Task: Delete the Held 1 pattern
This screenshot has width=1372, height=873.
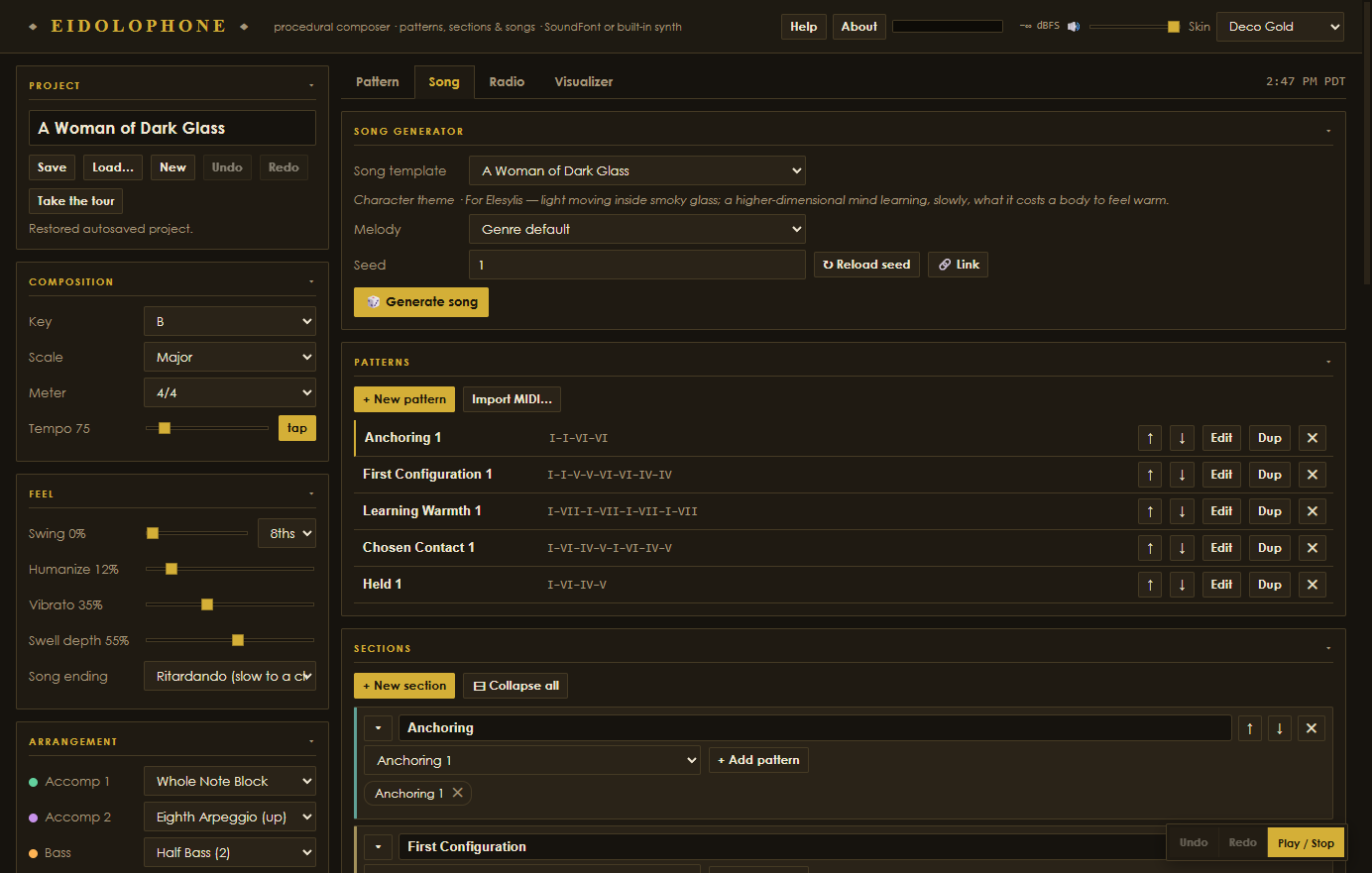Action: pos(1313,585)
